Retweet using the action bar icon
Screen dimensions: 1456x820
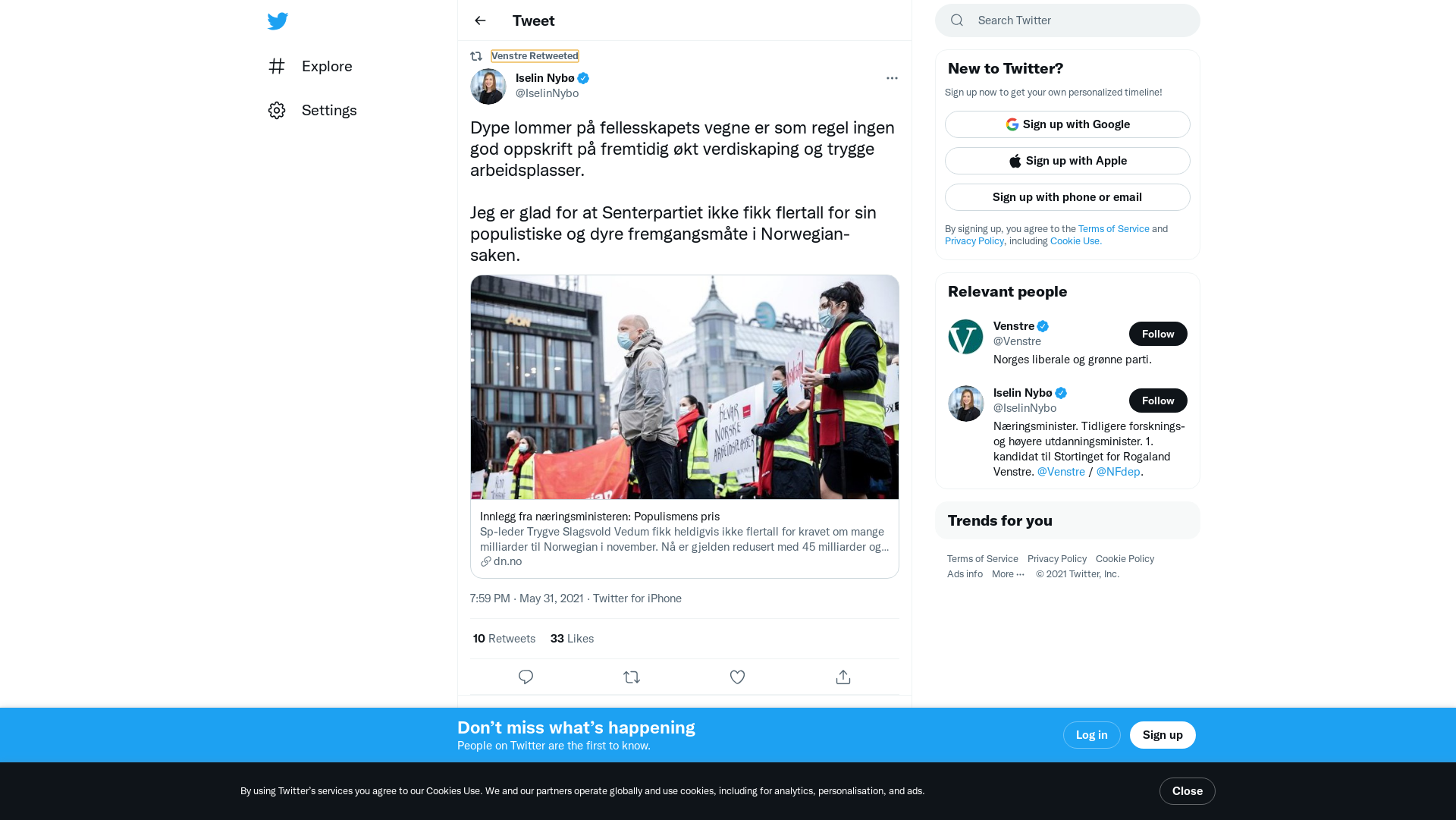[632, 677]
